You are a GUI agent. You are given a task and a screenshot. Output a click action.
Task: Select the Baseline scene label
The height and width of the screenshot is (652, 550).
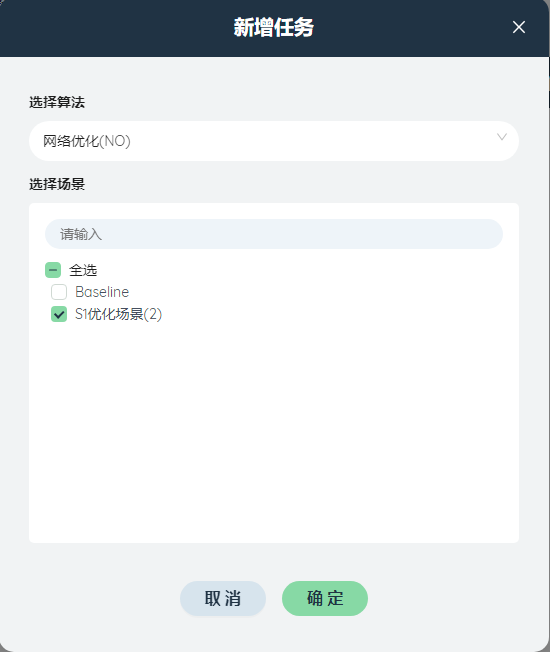tap(102, 292)
